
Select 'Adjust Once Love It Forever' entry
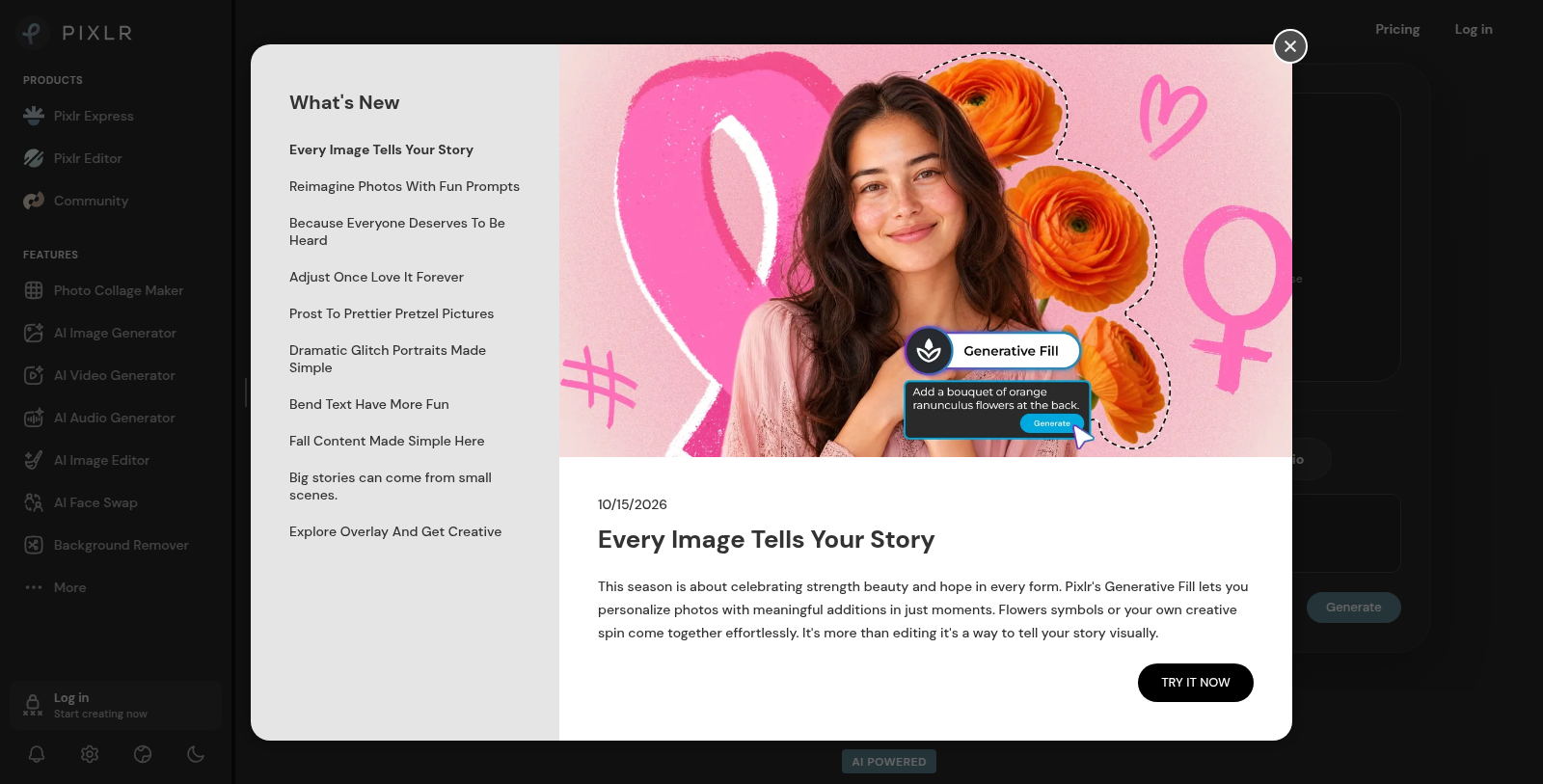376,277
